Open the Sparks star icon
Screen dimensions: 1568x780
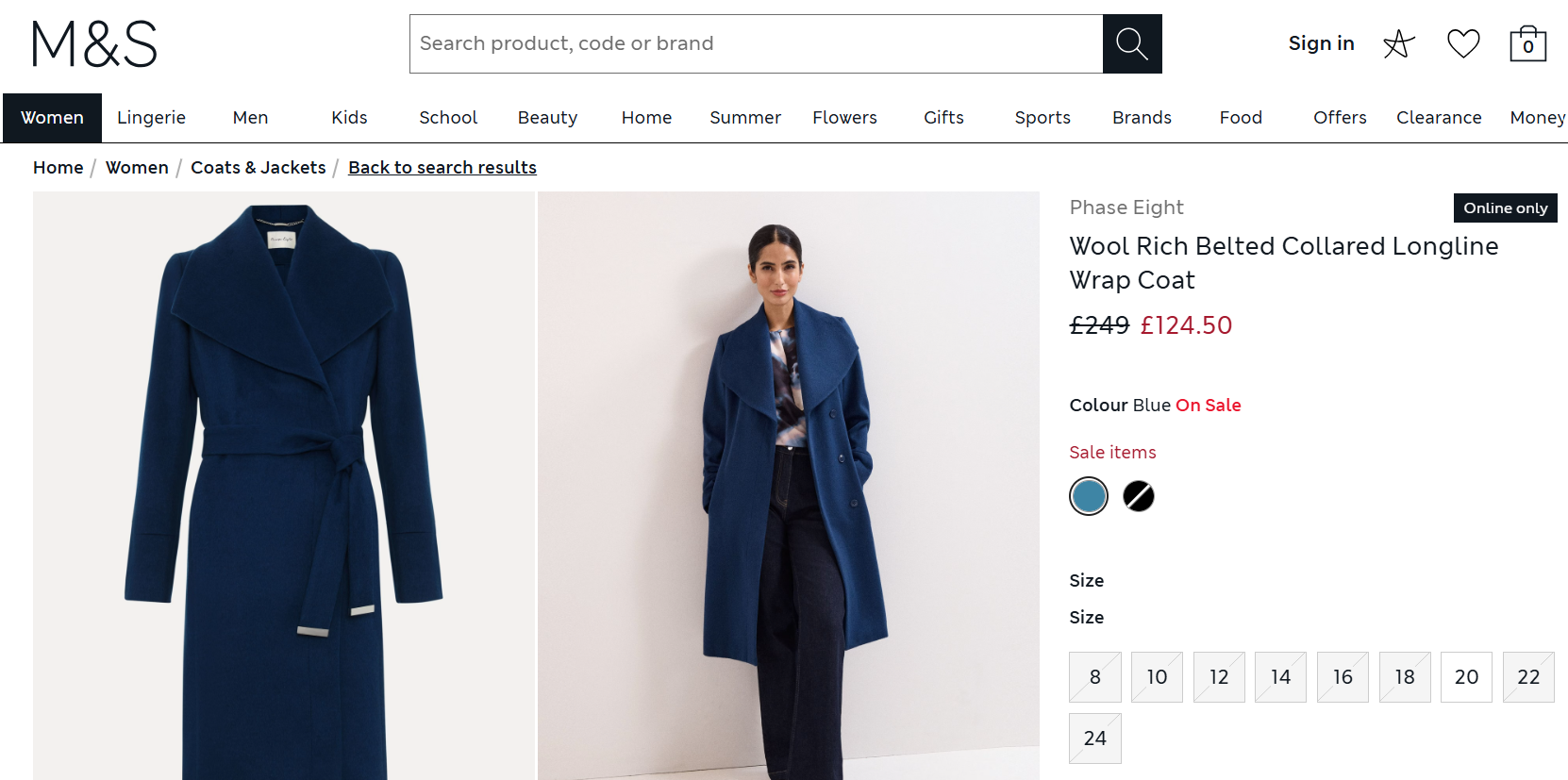pos(1399,43)
